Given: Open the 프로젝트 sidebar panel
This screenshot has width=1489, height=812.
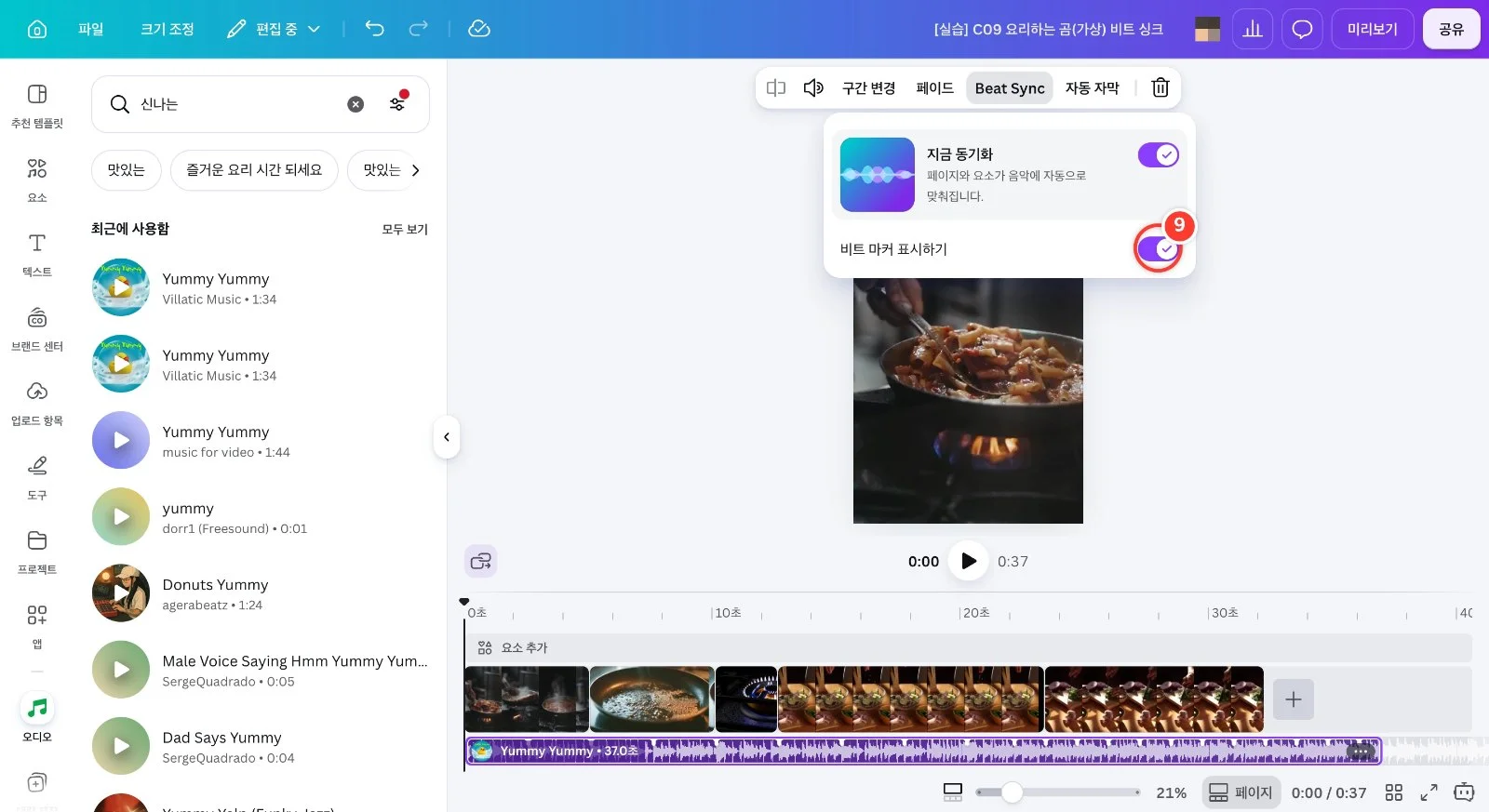Looking at the screenshot, I should point(37,552).
